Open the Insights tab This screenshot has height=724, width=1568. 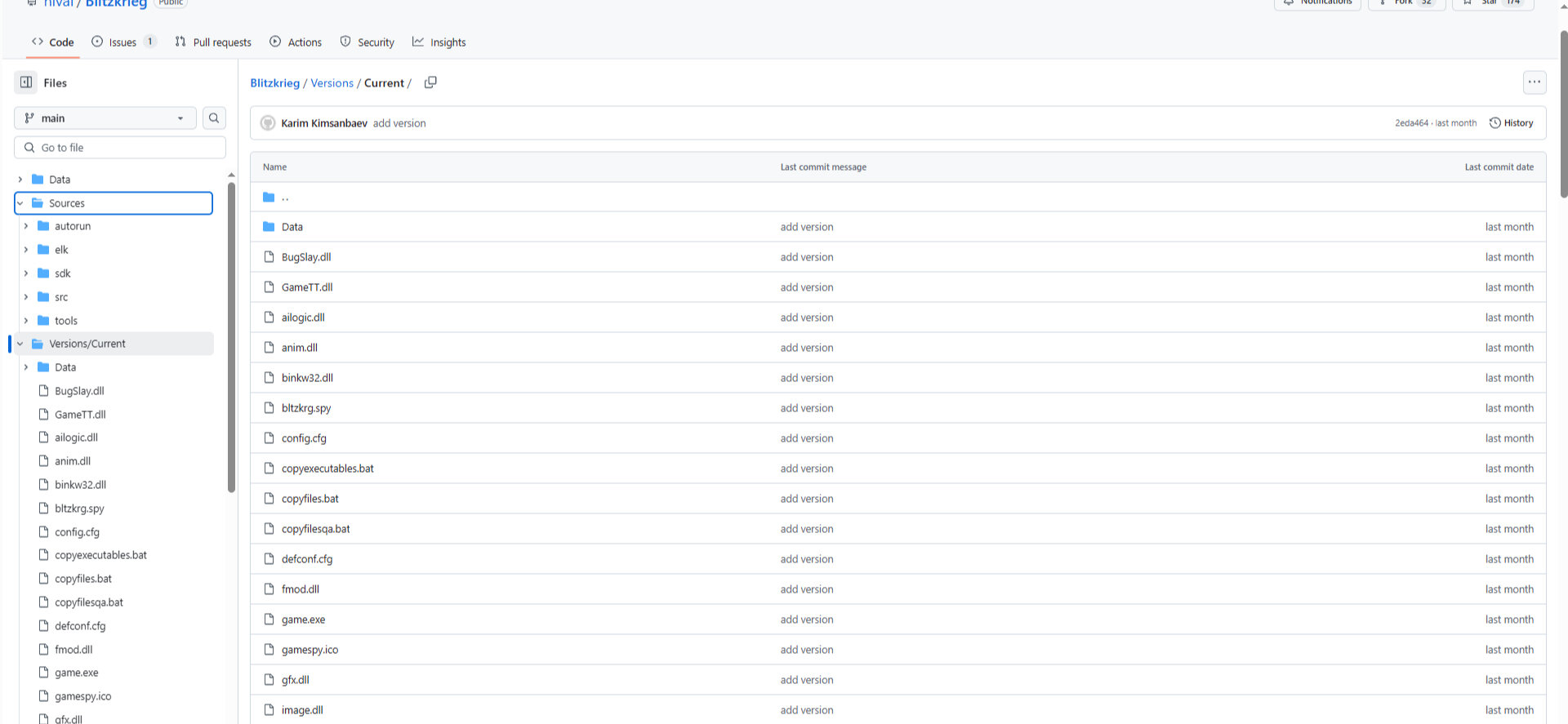point(439,42)
